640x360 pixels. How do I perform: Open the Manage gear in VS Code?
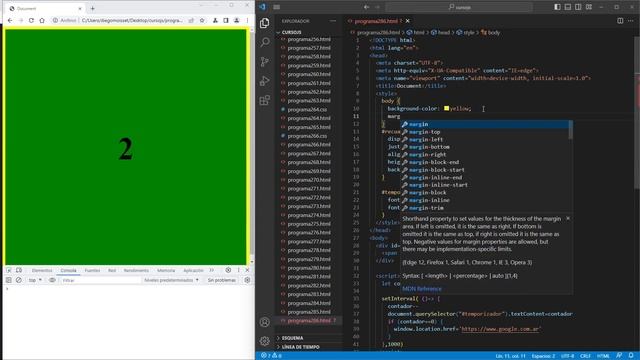pyautogui.click(x=264, y=341)
